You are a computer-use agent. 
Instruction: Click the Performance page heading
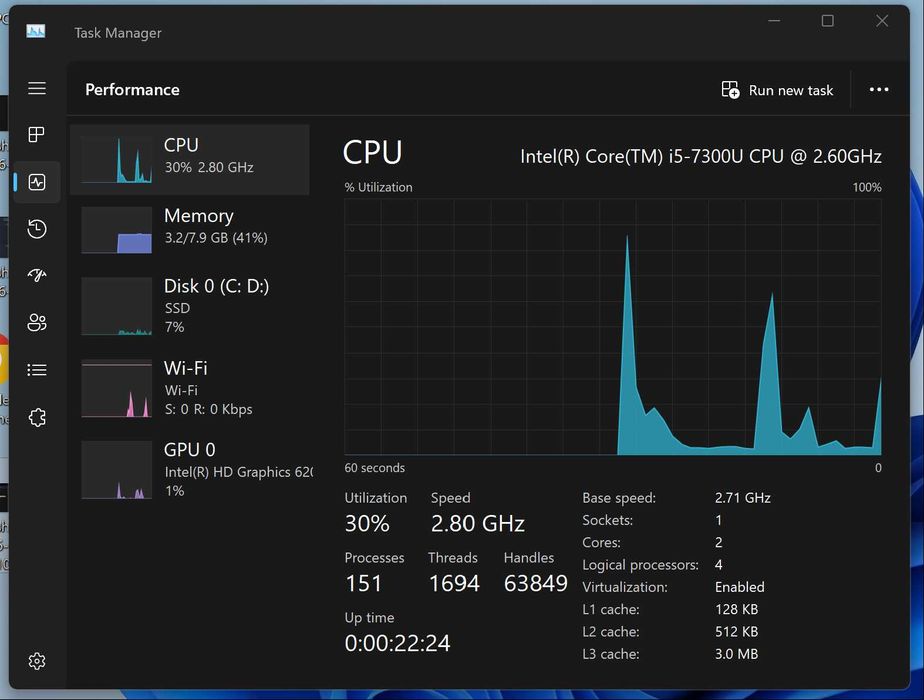click(x=132, y=90)
